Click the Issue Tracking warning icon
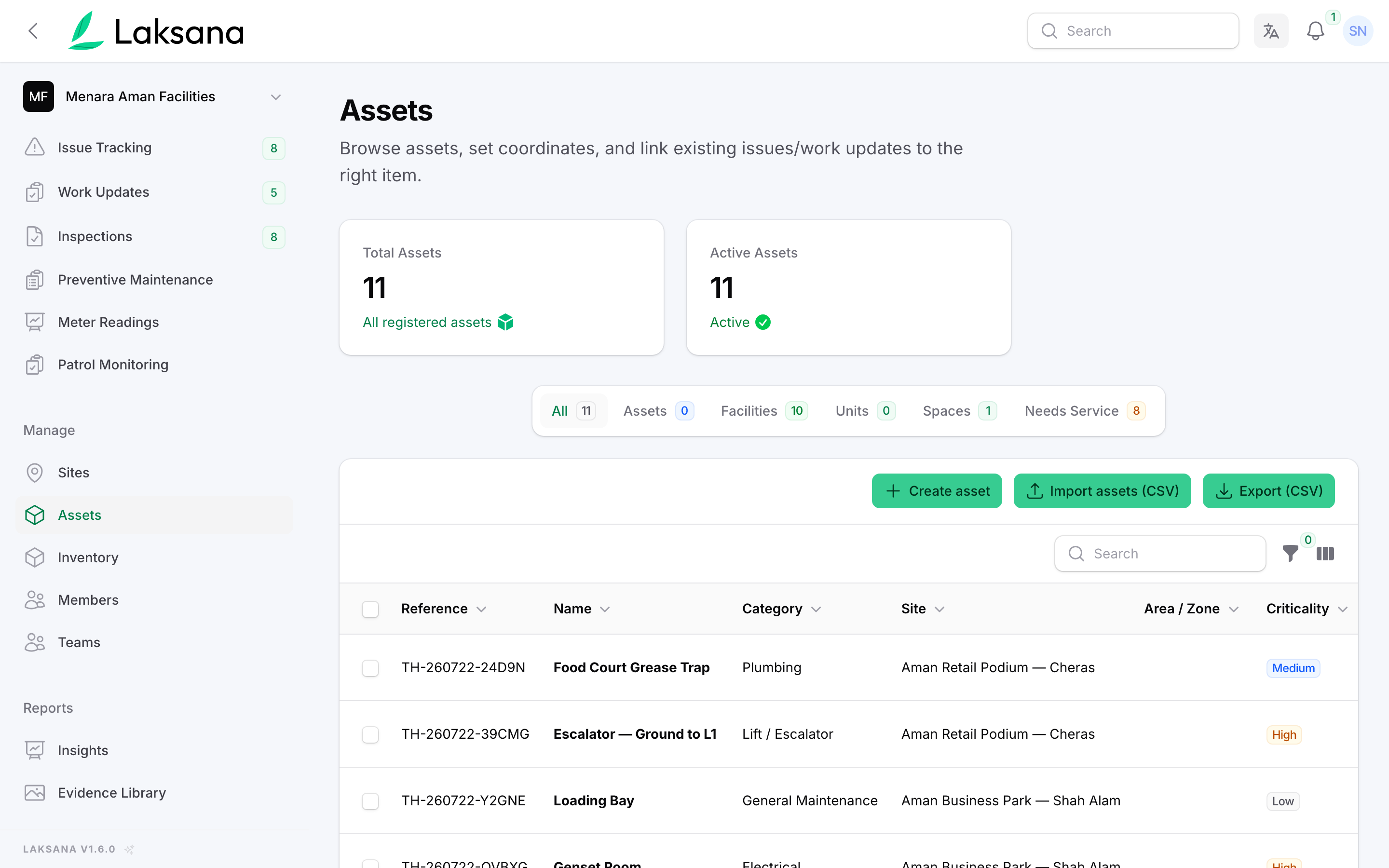1389x868 pixels. point(34,148)
